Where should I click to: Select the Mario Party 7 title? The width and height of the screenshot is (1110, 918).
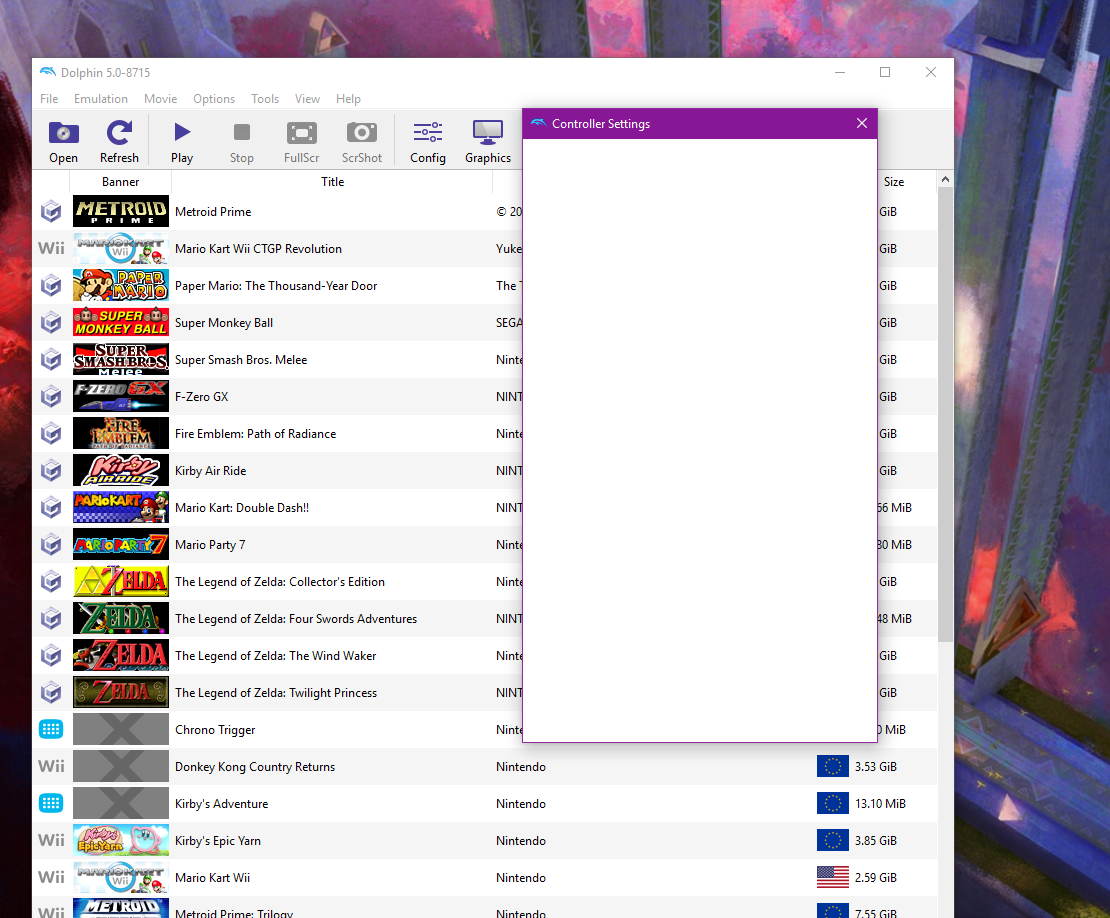coord(210,544)
